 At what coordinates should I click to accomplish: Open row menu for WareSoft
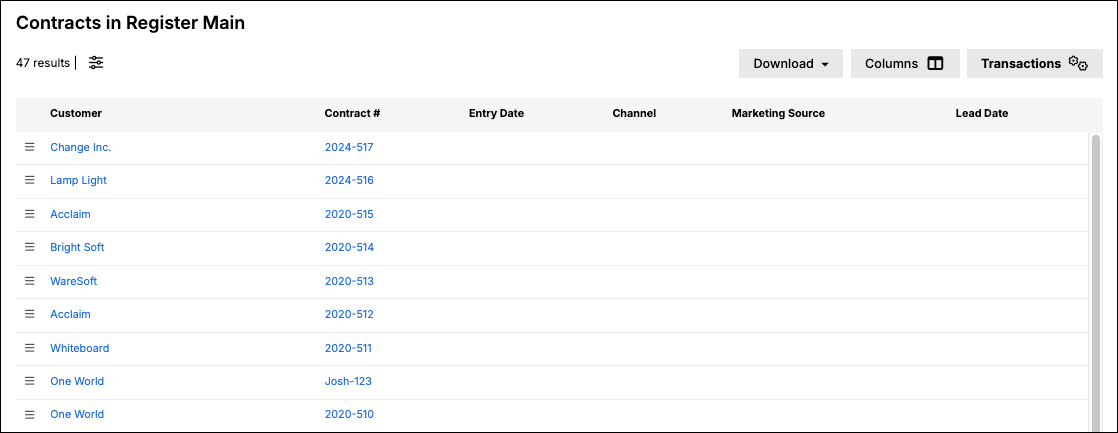tap(30, 281)
